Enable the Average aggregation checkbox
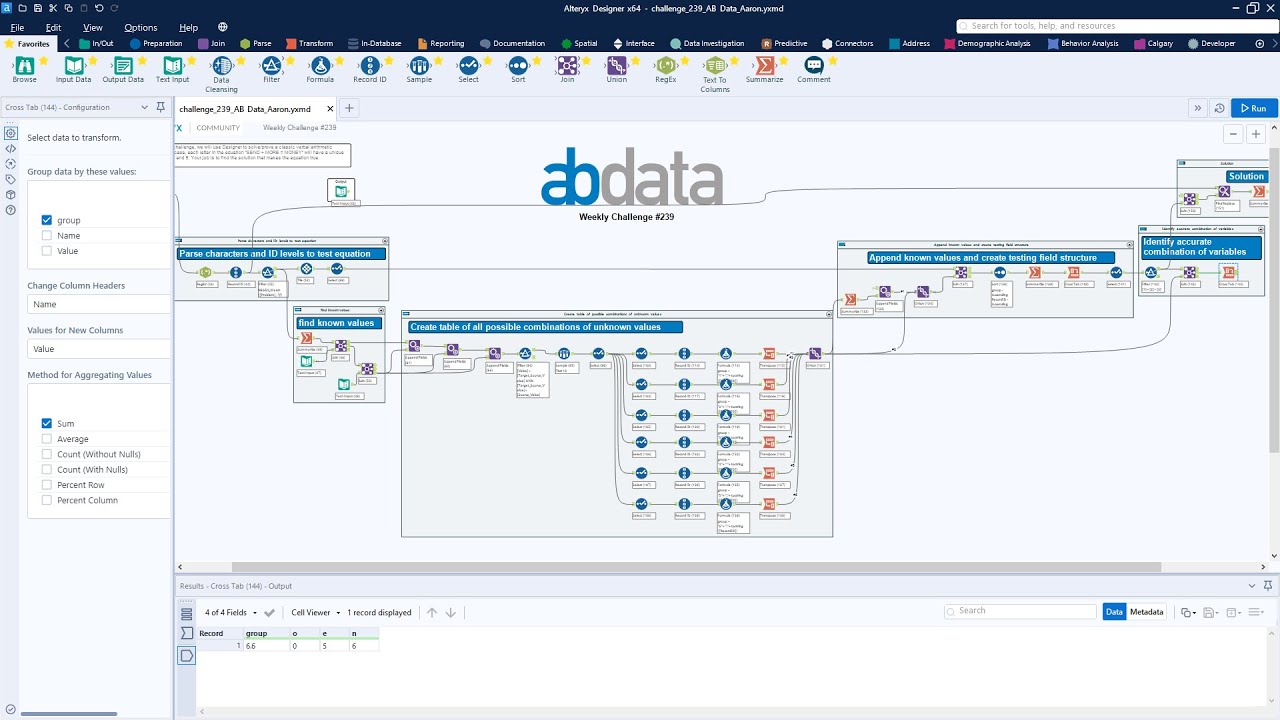 pyautogui.click(x=46, y=439)
